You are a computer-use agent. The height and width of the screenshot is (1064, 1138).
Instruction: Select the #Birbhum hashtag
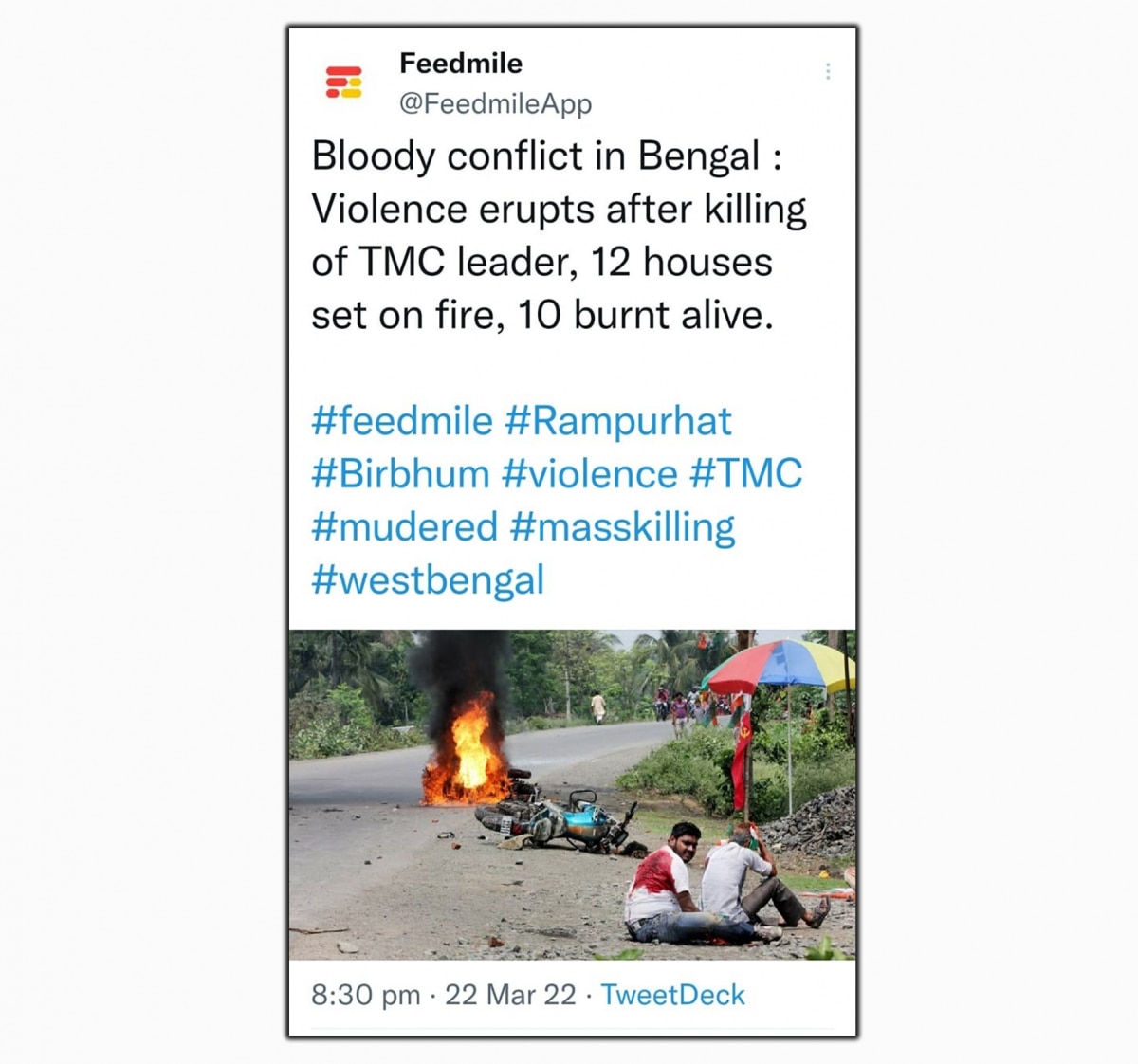click(400, 474)
